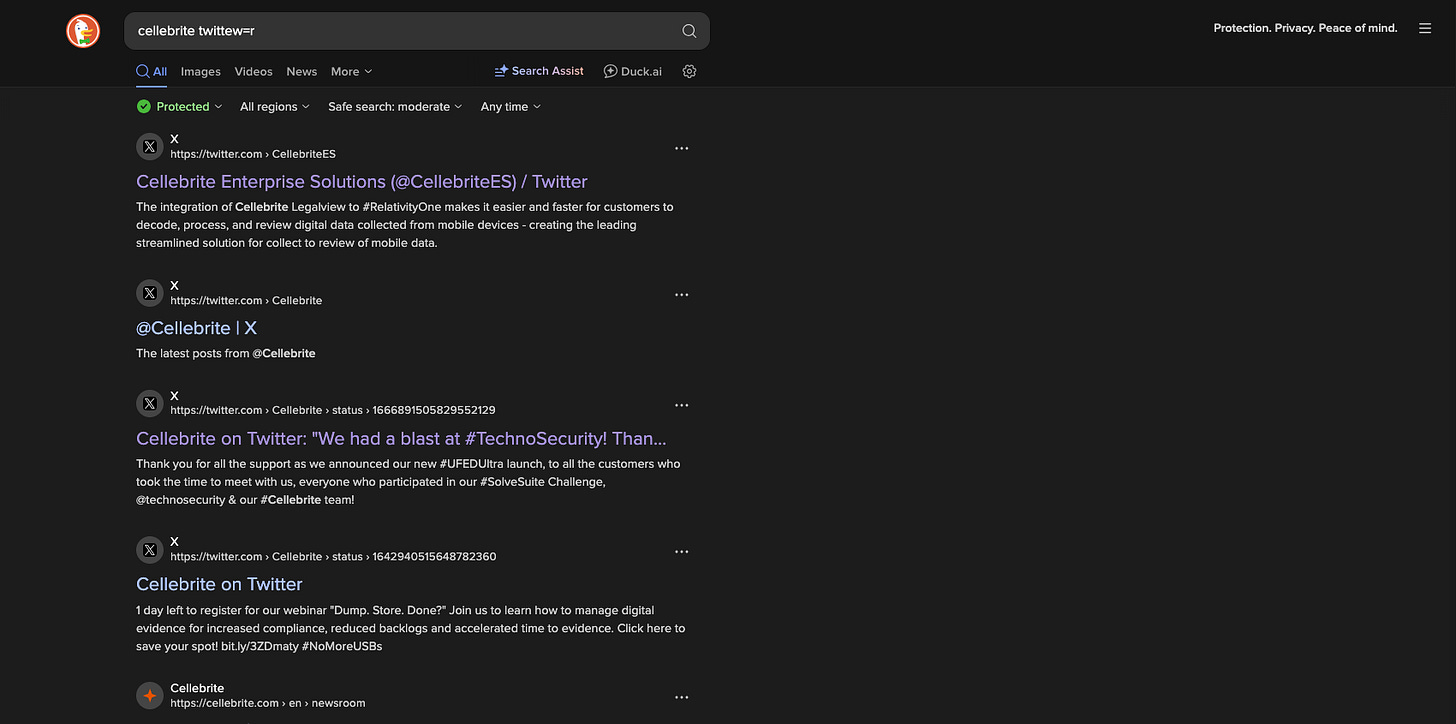
Task: Open Duck.ai chat
Action: coord(632,71)
